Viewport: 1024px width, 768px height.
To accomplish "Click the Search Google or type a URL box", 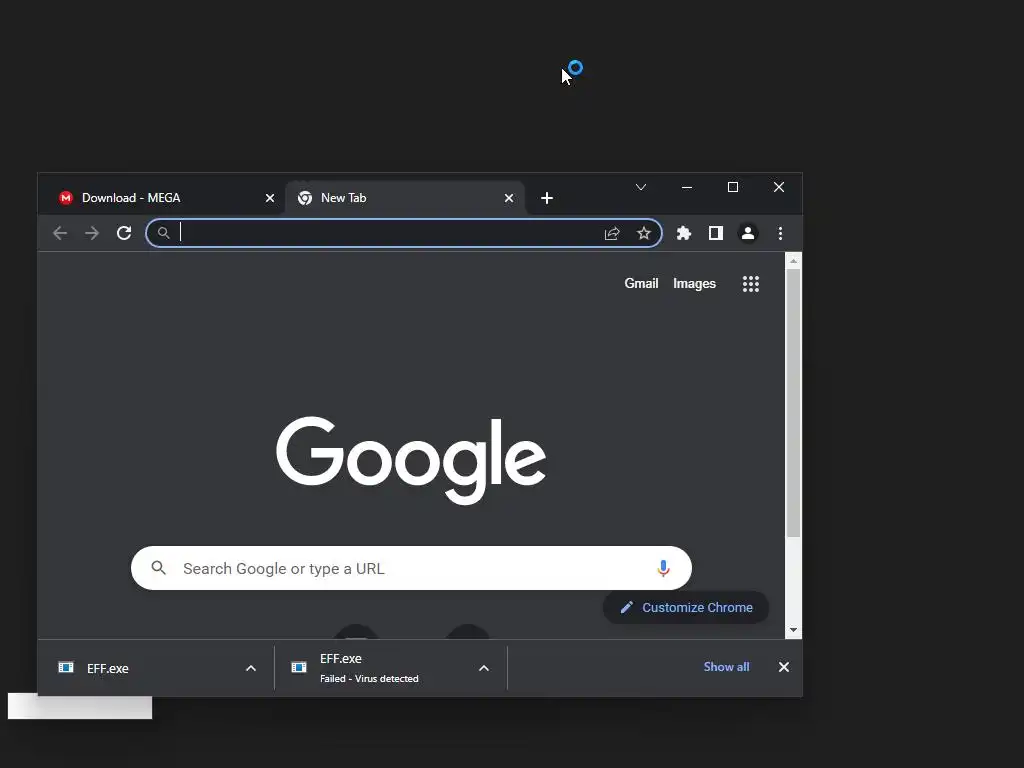I will click(x=411, y=568).
